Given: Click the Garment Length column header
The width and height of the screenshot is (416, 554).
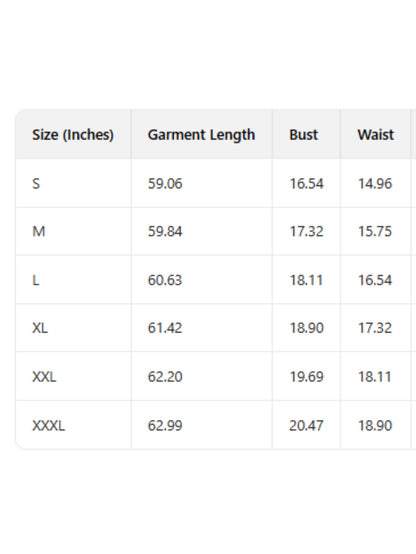Looking at the screenshot, I should point(201,135).
